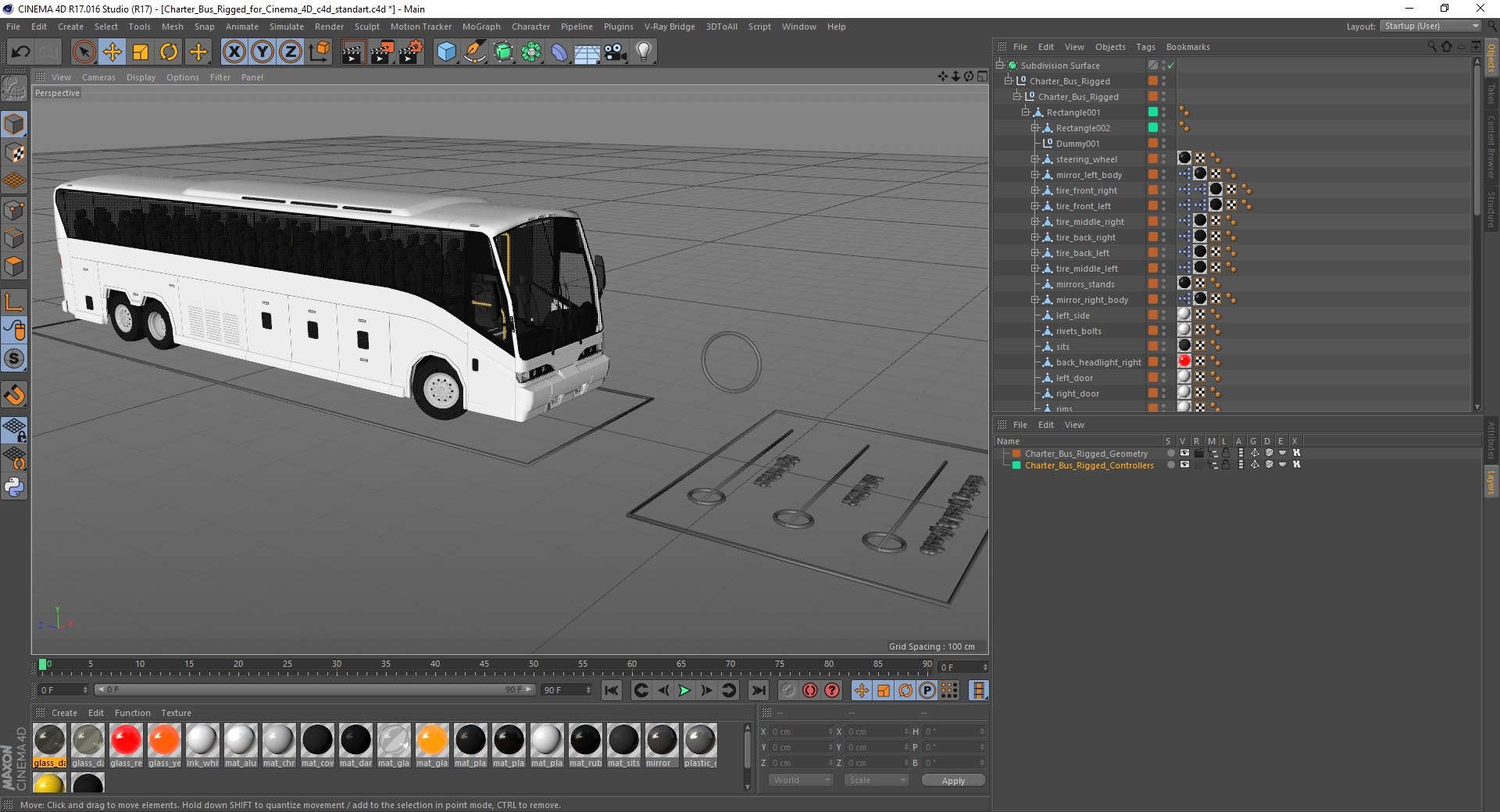
Task: Expand steering_wheel object
Action: pos(1034,158)
